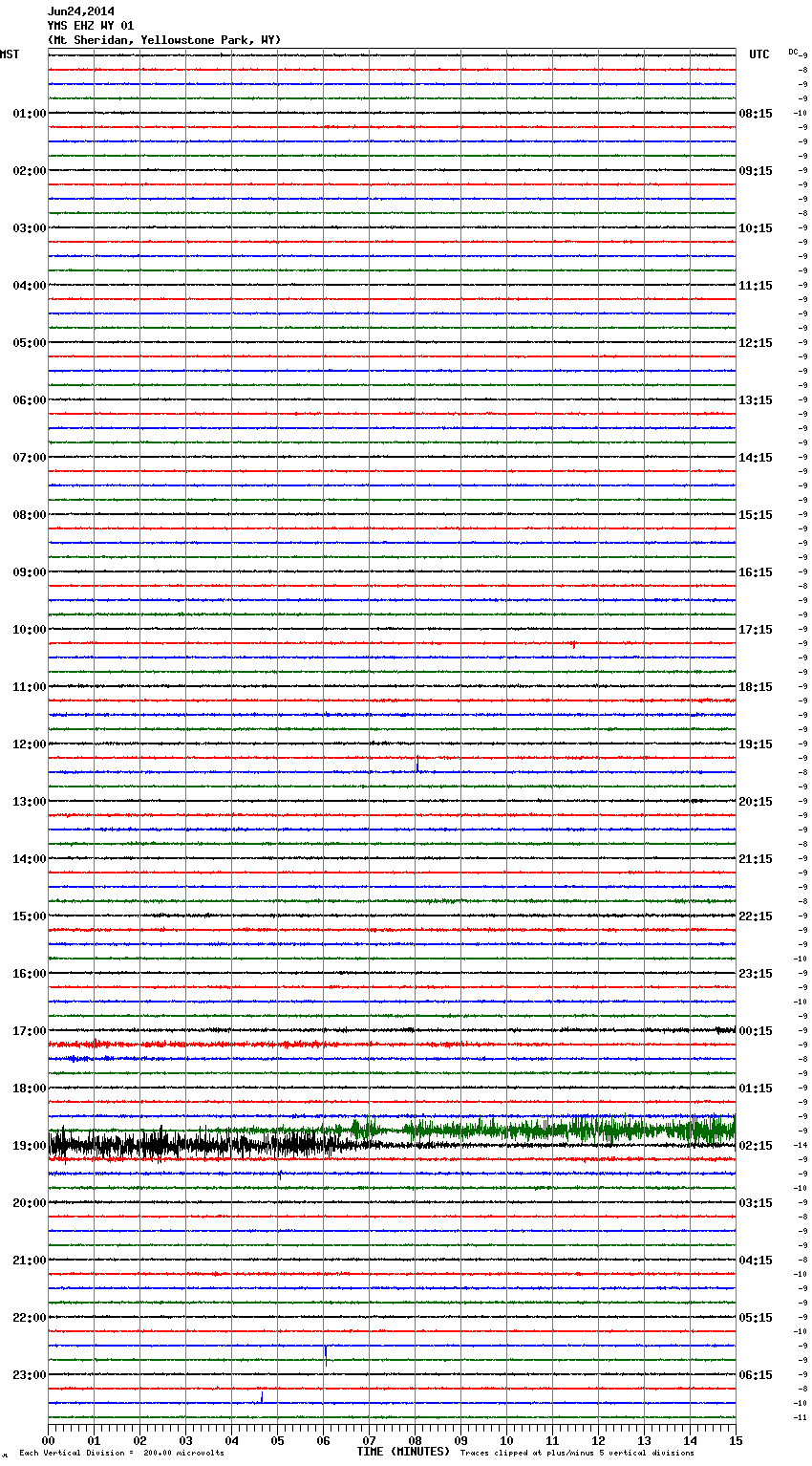The width and height of the screenshot is (812, 1466).
Task: Click the UTC timezone header
Action: 759,54
